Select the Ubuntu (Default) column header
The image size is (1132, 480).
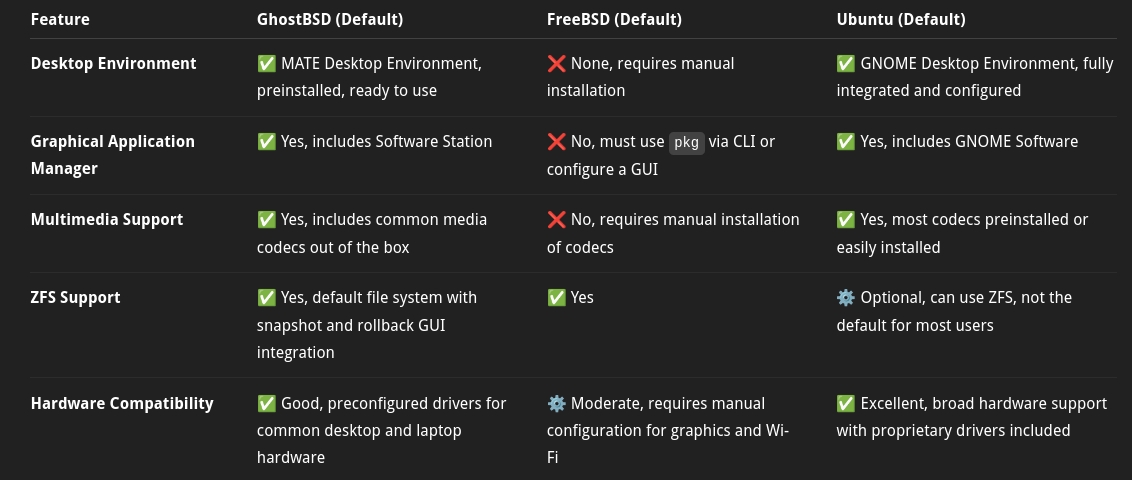pos(901,19)
